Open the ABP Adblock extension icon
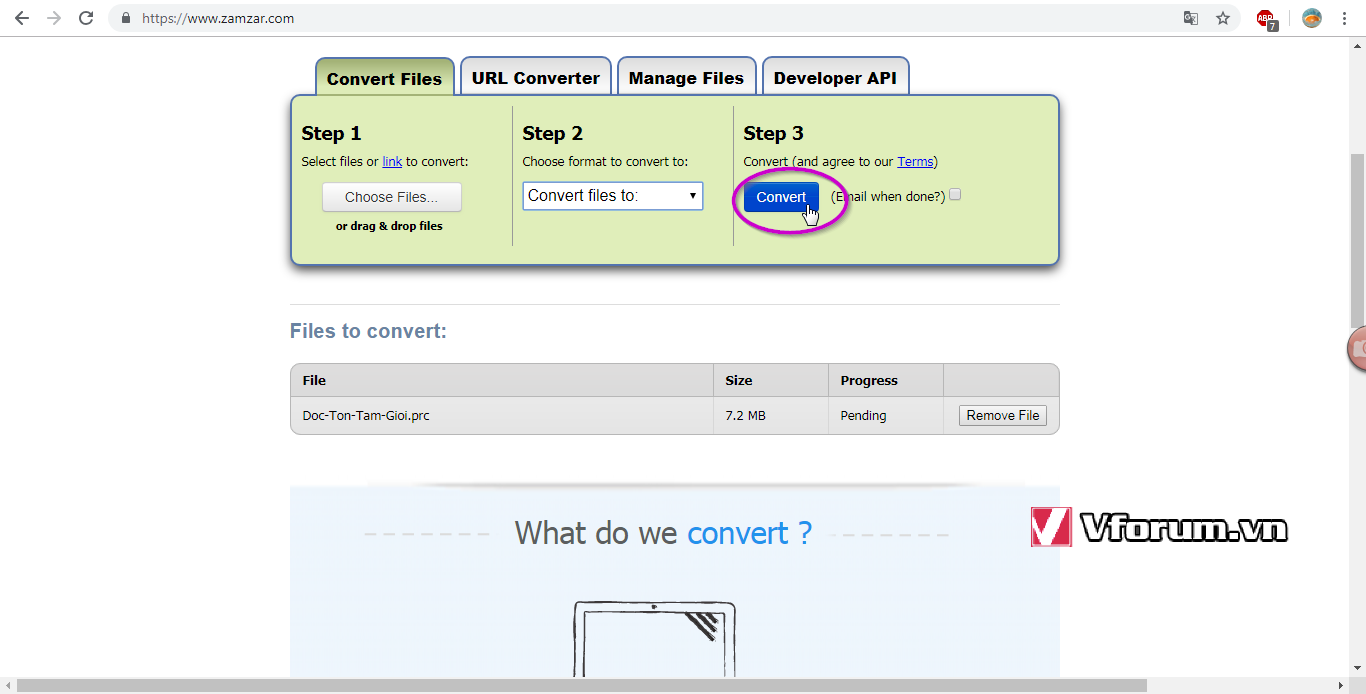 [x=1267, y=19]
